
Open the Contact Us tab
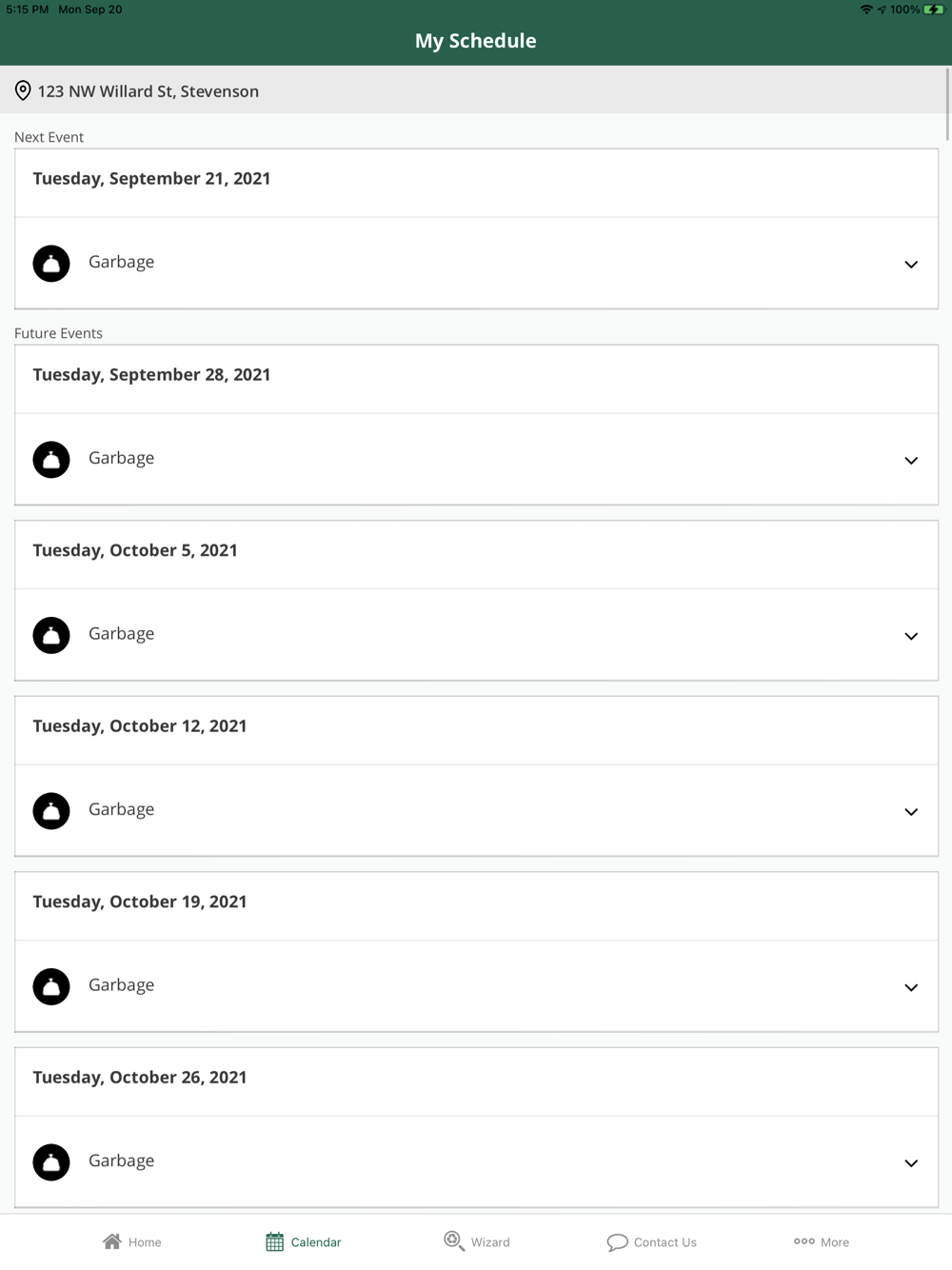[x=652, y=1241]
